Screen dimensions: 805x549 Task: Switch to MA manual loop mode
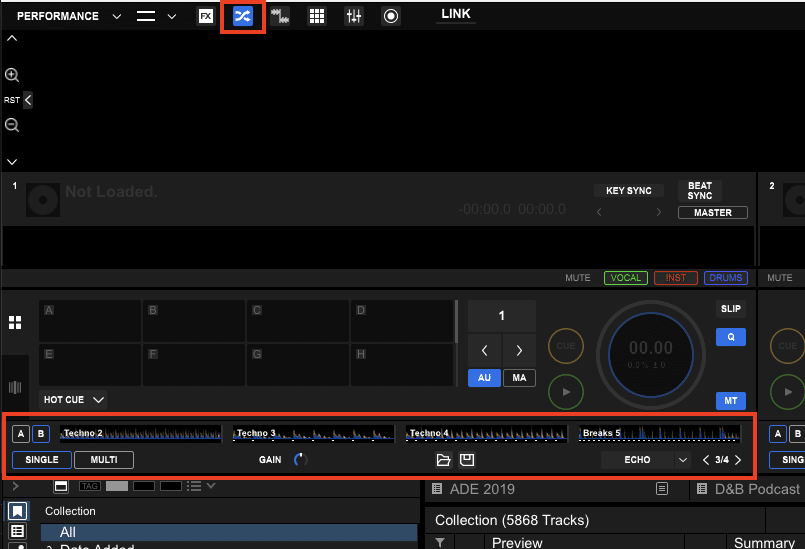click(519, 378)
